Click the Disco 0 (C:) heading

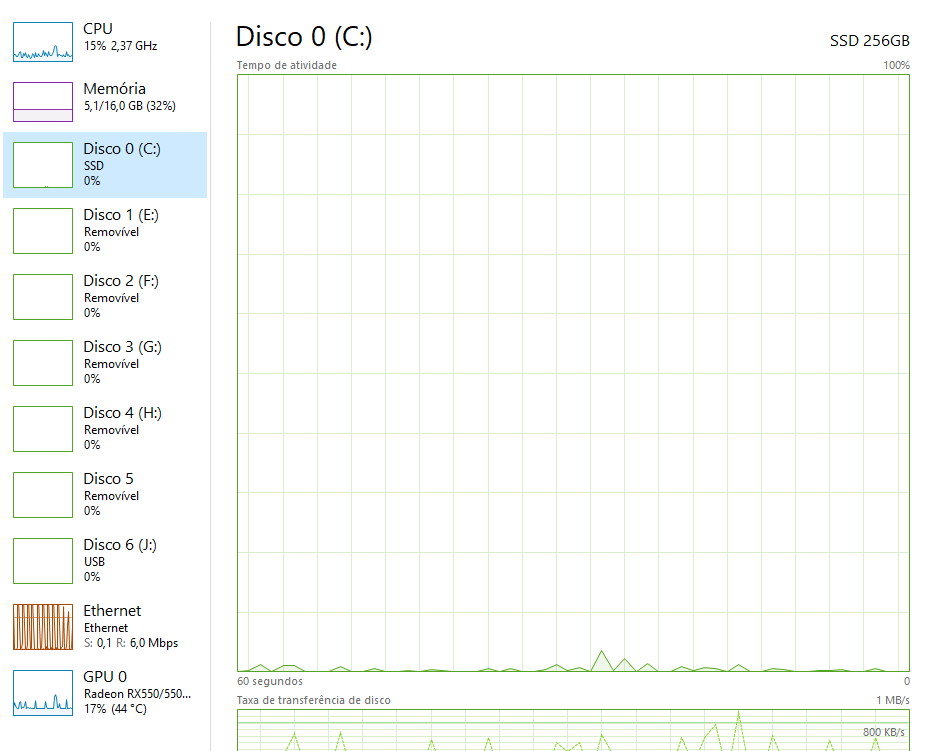[x=304, y=37]
